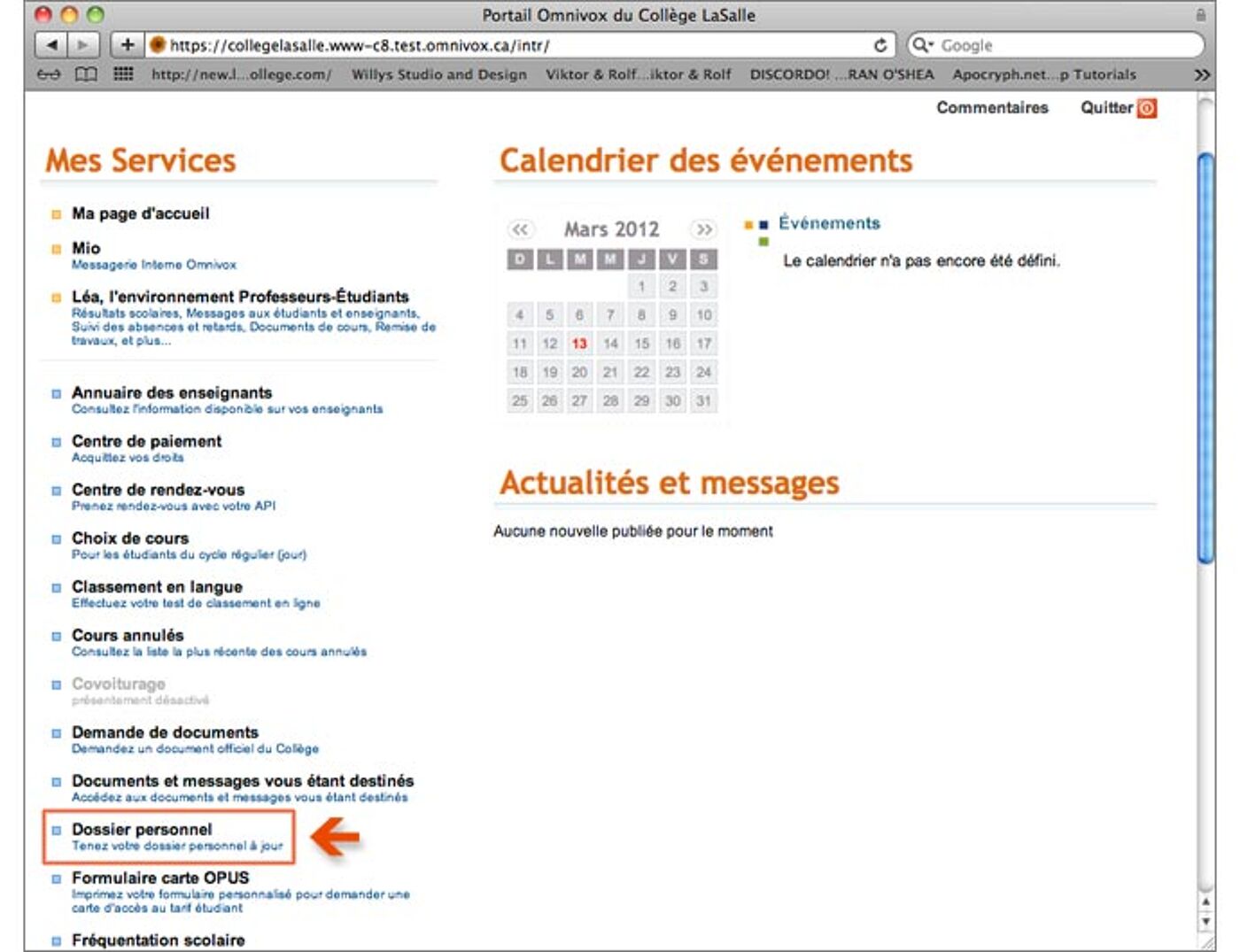Screen dimensions: 1240x952
Task: Open the Top Sites grid icon
Action: 123,74
